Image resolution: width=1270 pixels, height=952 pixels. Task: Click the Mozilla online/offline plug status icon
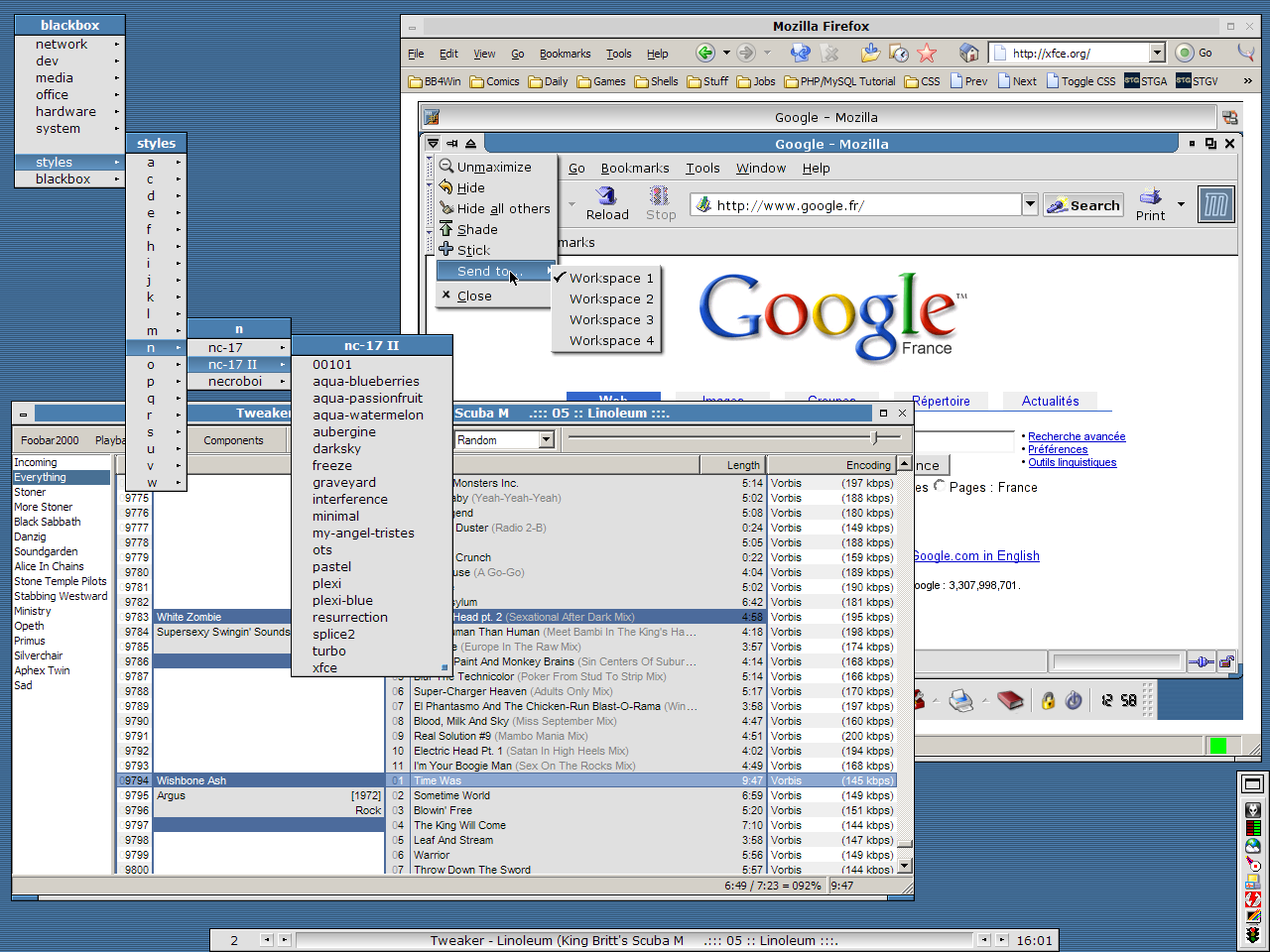(x=1201, y=661)
